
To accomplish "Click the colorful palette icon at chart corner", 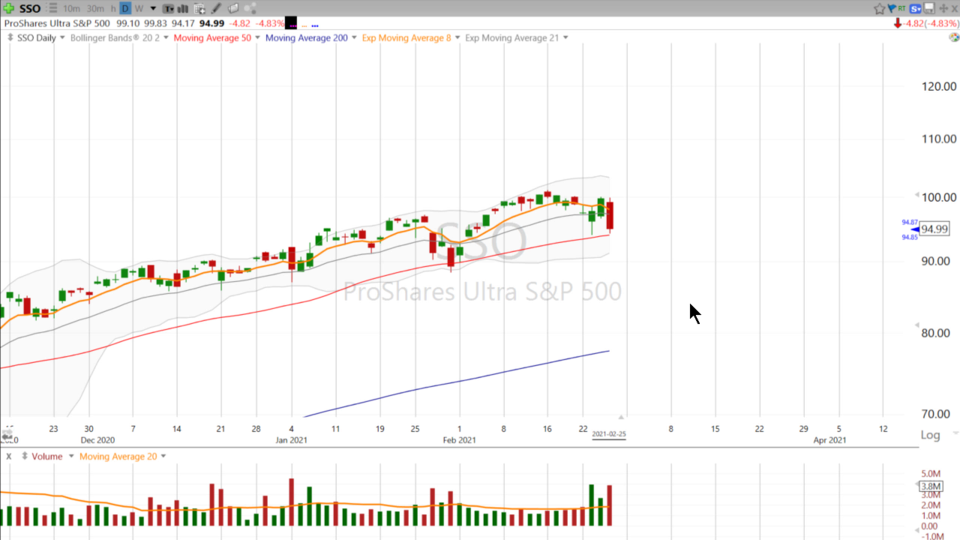I will click(x=954, y=37).
